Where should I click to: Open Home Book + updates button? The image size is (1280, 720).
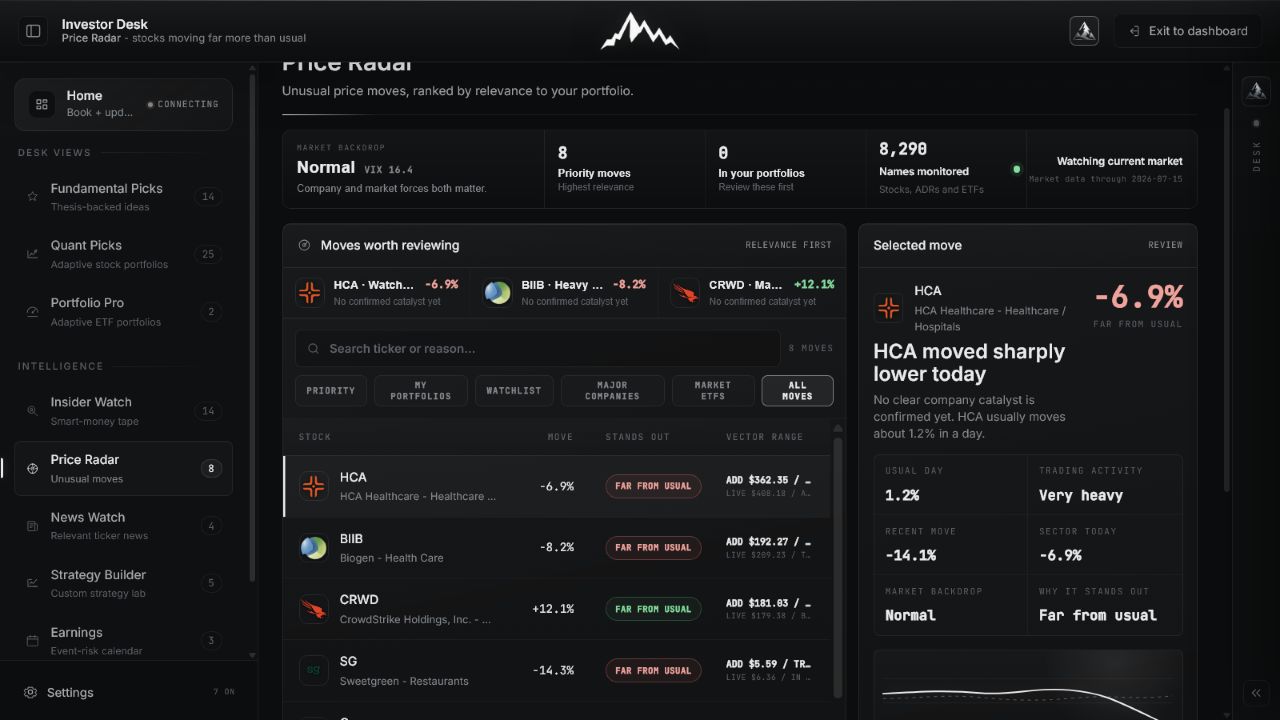[123, 104]
